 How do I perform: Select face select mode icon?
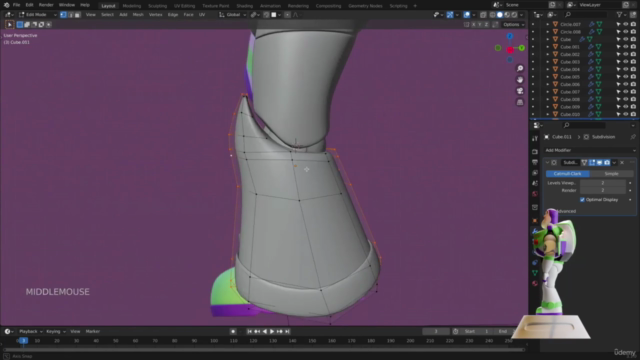(x=77, y=15)
